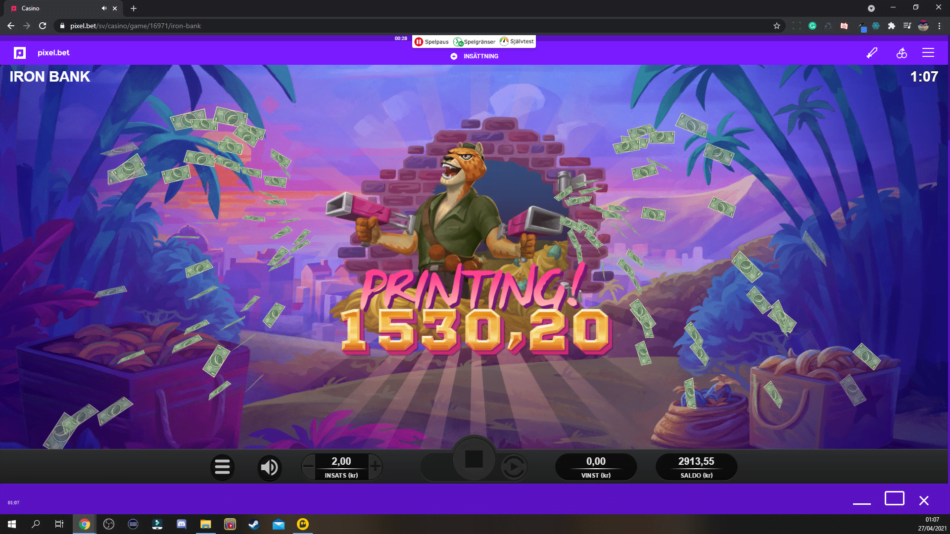Open Steam from the taskbar
Screen dimensions: 950x534
[254, 524]
